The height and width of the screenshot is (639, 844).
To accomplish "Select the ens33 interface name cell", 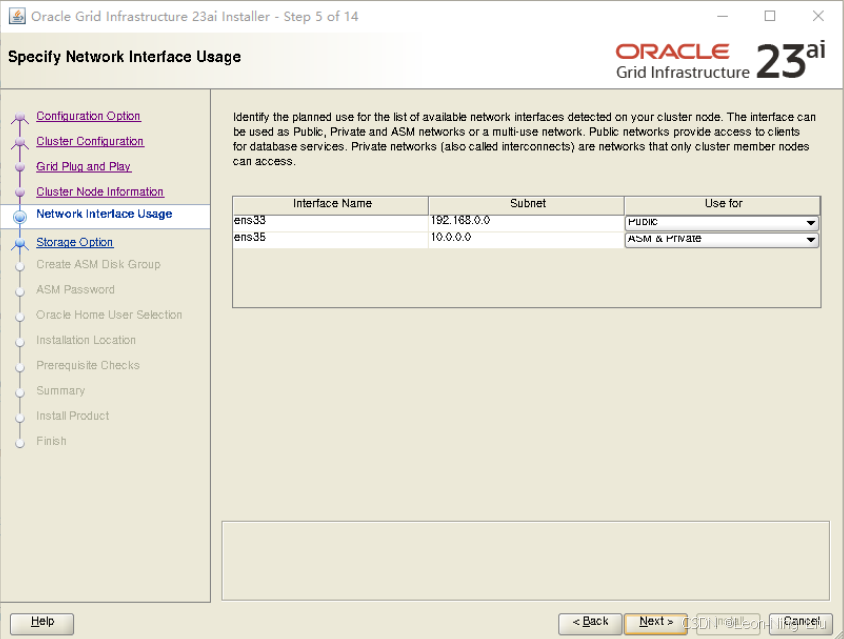I will point(330,222).
